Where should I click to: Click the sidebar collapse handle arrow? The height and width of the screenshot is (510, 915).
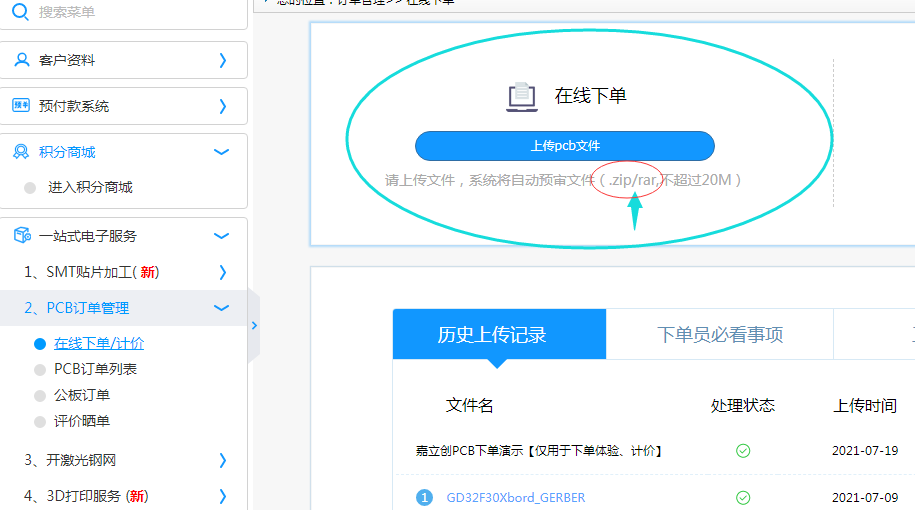[254, 325]
